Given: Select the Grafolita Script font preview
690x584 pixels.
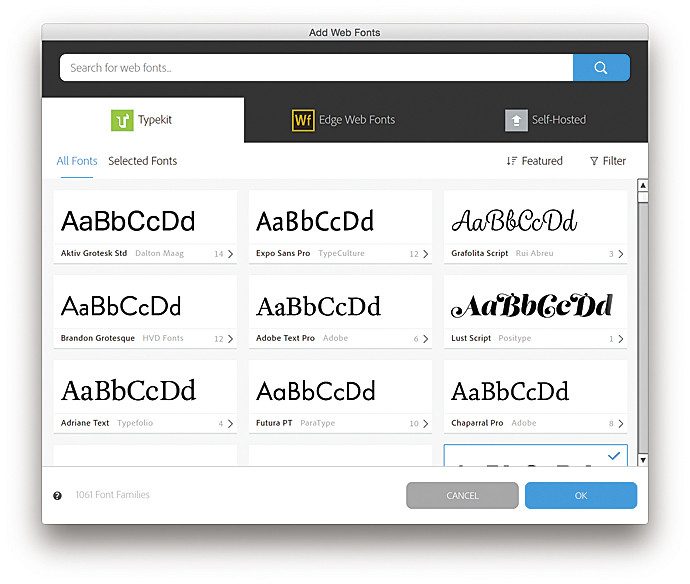Looking at the screenshot, I should coord(536,218).
